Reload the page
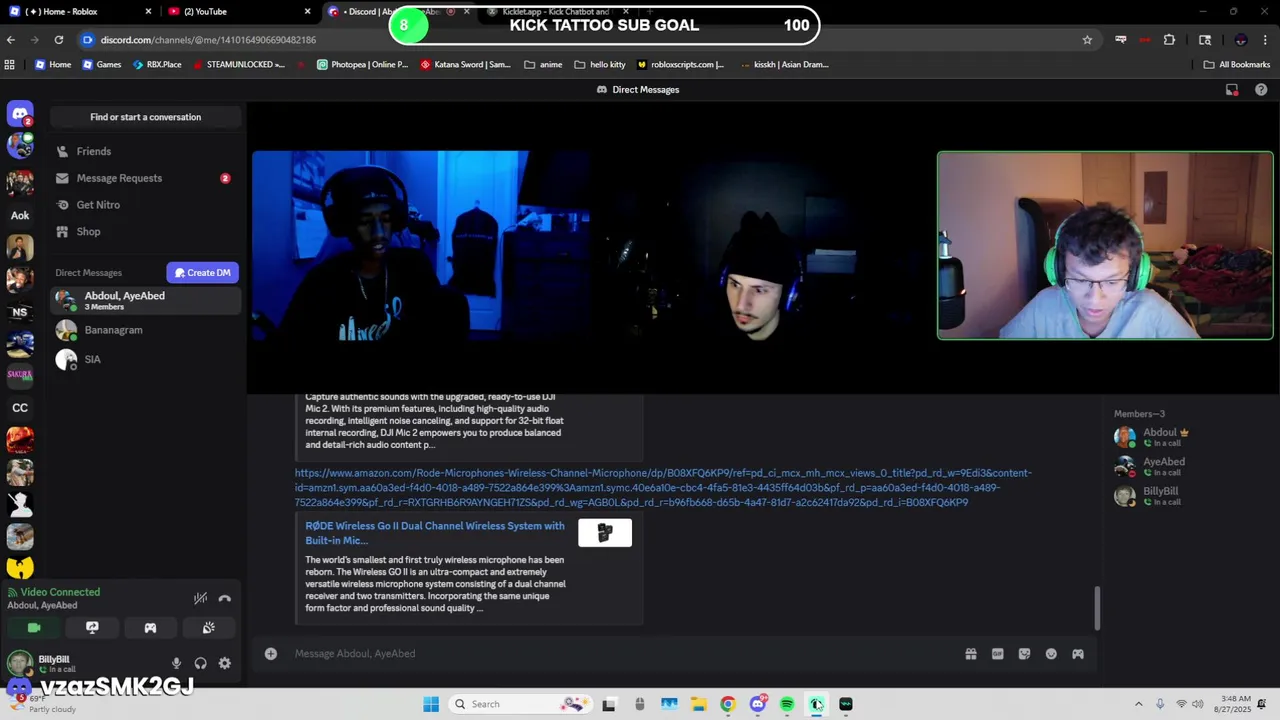The height and width of the screenshot is (720, 1280). tap(59, 40)
